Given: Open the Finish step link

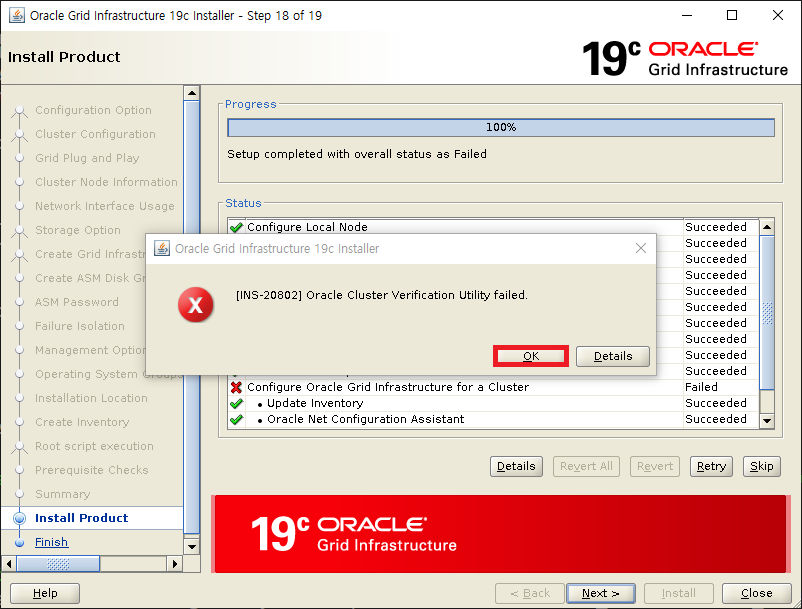Looking at the screenshot, I should pos(51,542).
